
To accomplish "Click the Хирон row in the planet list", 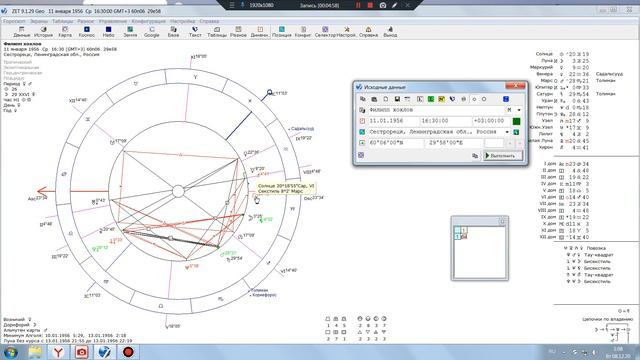I will click(x=562, y=147).
